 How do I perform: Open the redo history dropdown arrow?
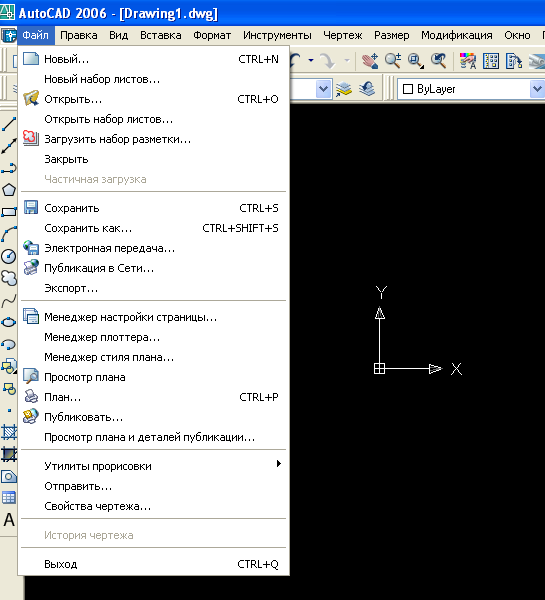coord(347,60)
